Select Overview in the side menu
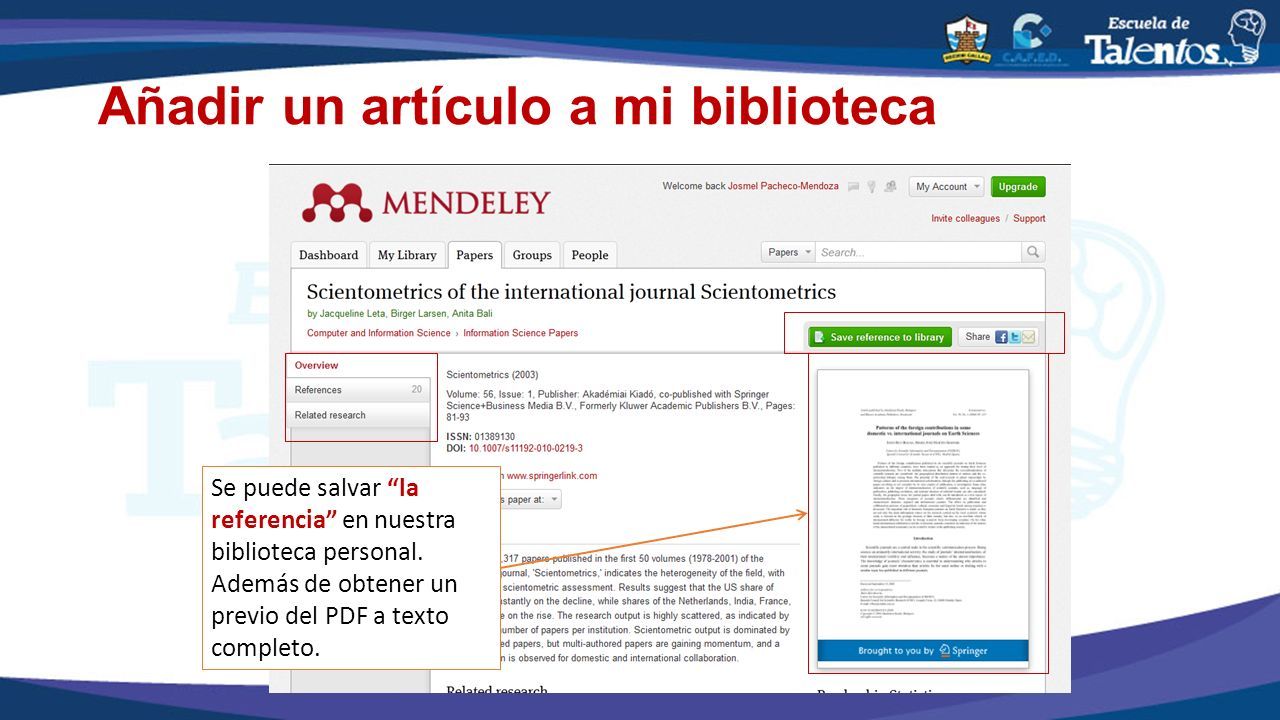This screenshot has height=720, width=1280. [x=358, y=365]
